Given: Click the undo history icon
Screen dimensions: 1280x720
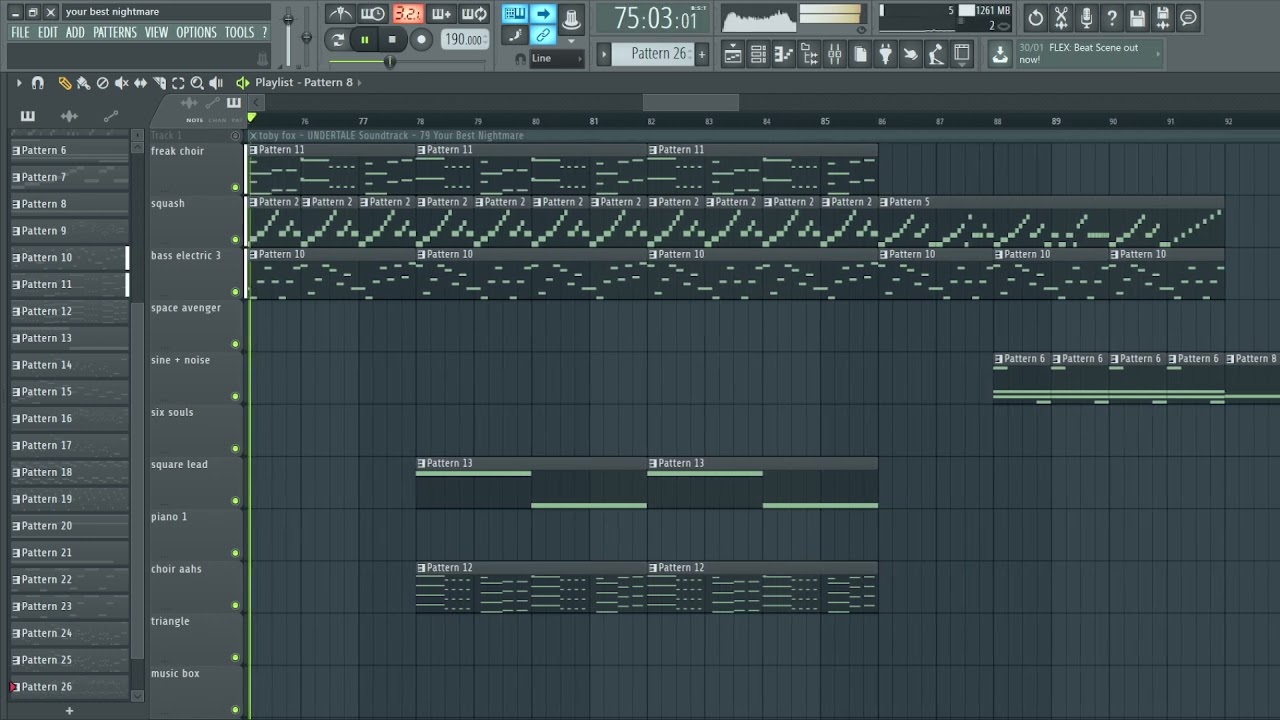Looking at the screenshot, I should point(1035,17).
